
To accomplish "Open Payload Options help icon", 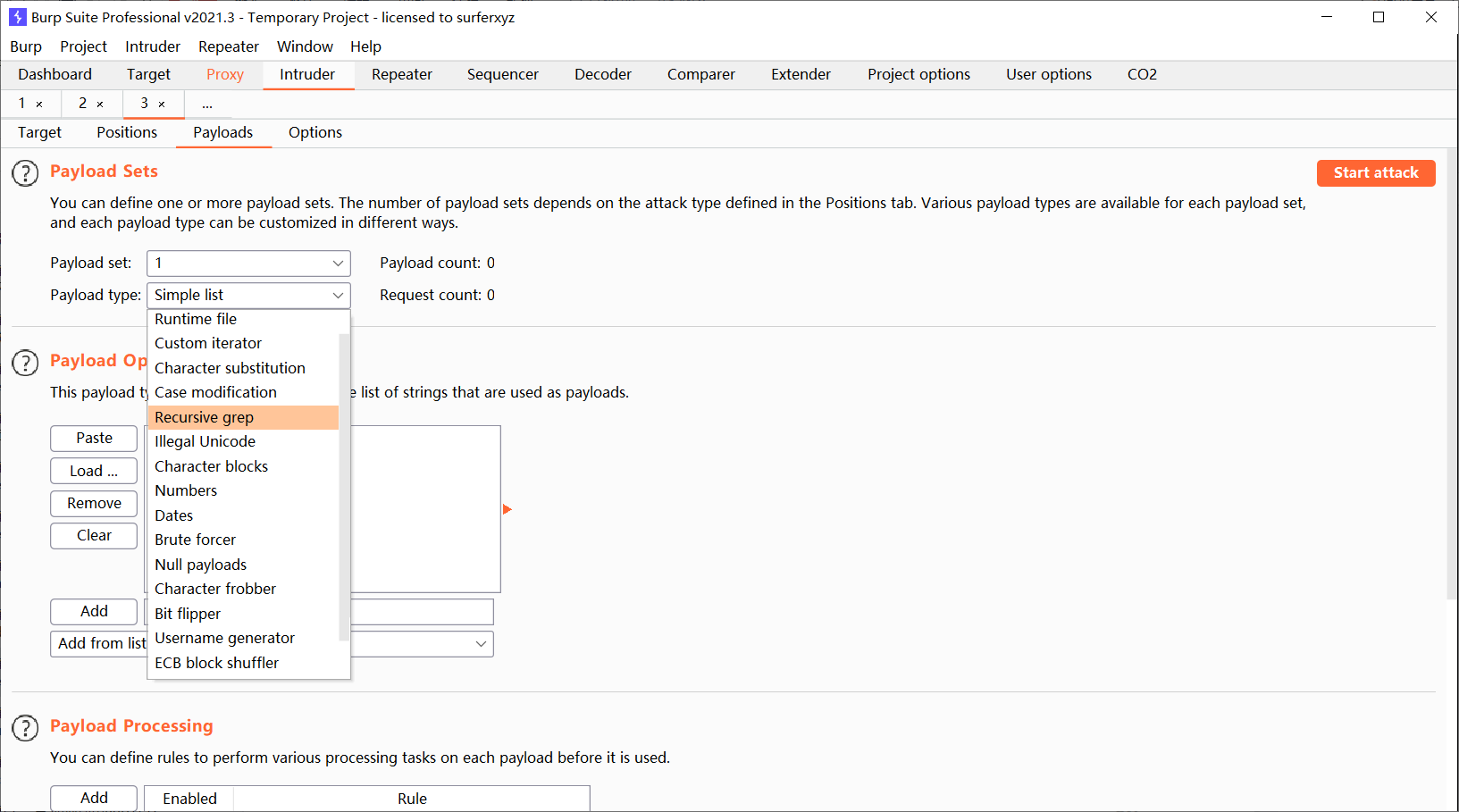I will pyautogui.click(x=25, y=363).
